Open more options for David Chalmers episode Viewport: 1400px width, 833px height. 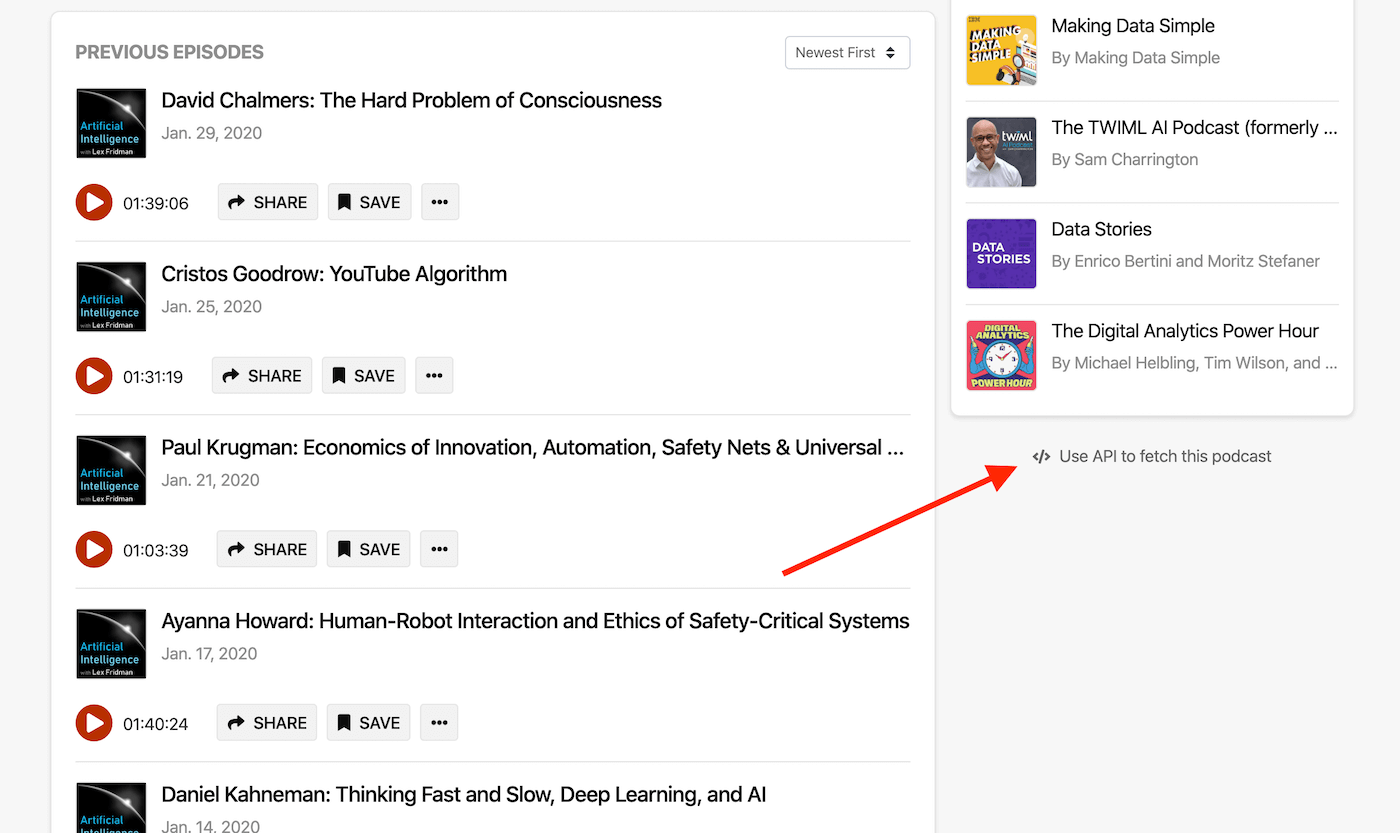(x=440, y=202)
